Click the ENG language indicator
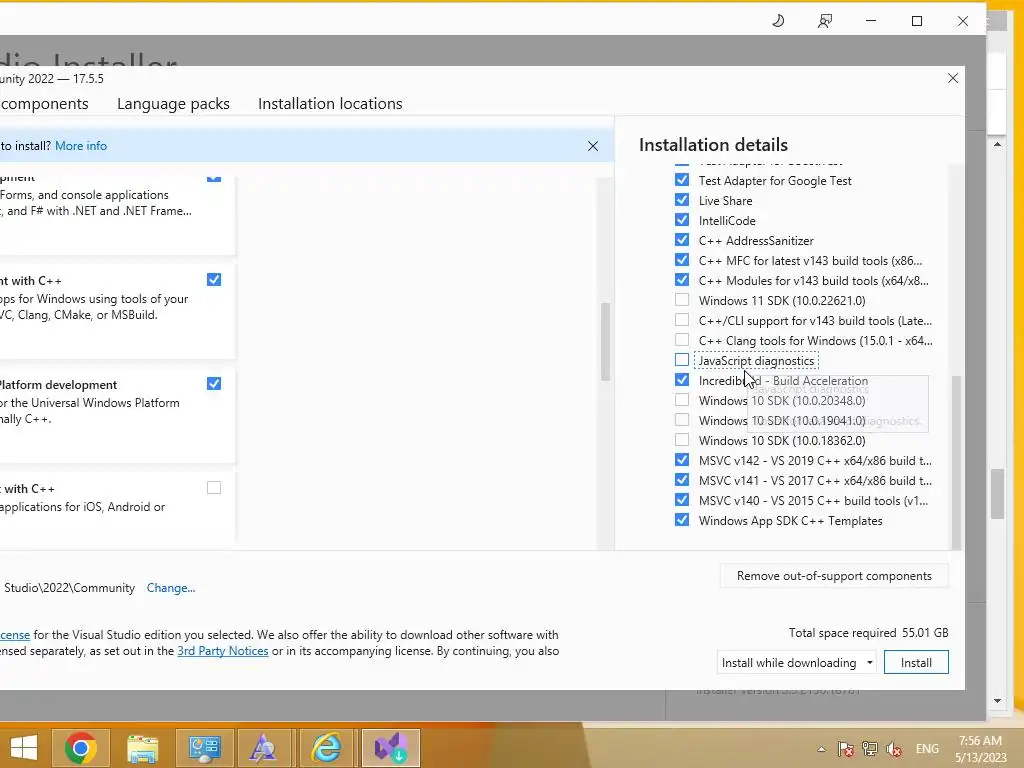This screenshot has height=768, width=1024. click(927, 749)
